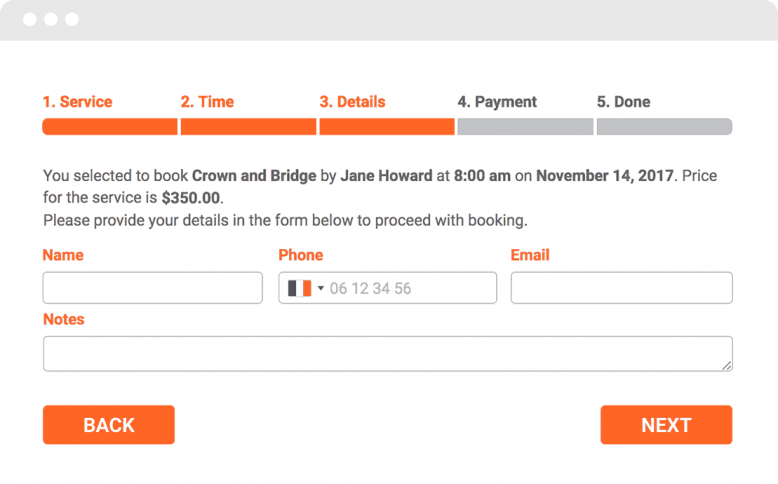Click the third window control dot
Viewport: 778px width, 484px height.
point(72,19)
